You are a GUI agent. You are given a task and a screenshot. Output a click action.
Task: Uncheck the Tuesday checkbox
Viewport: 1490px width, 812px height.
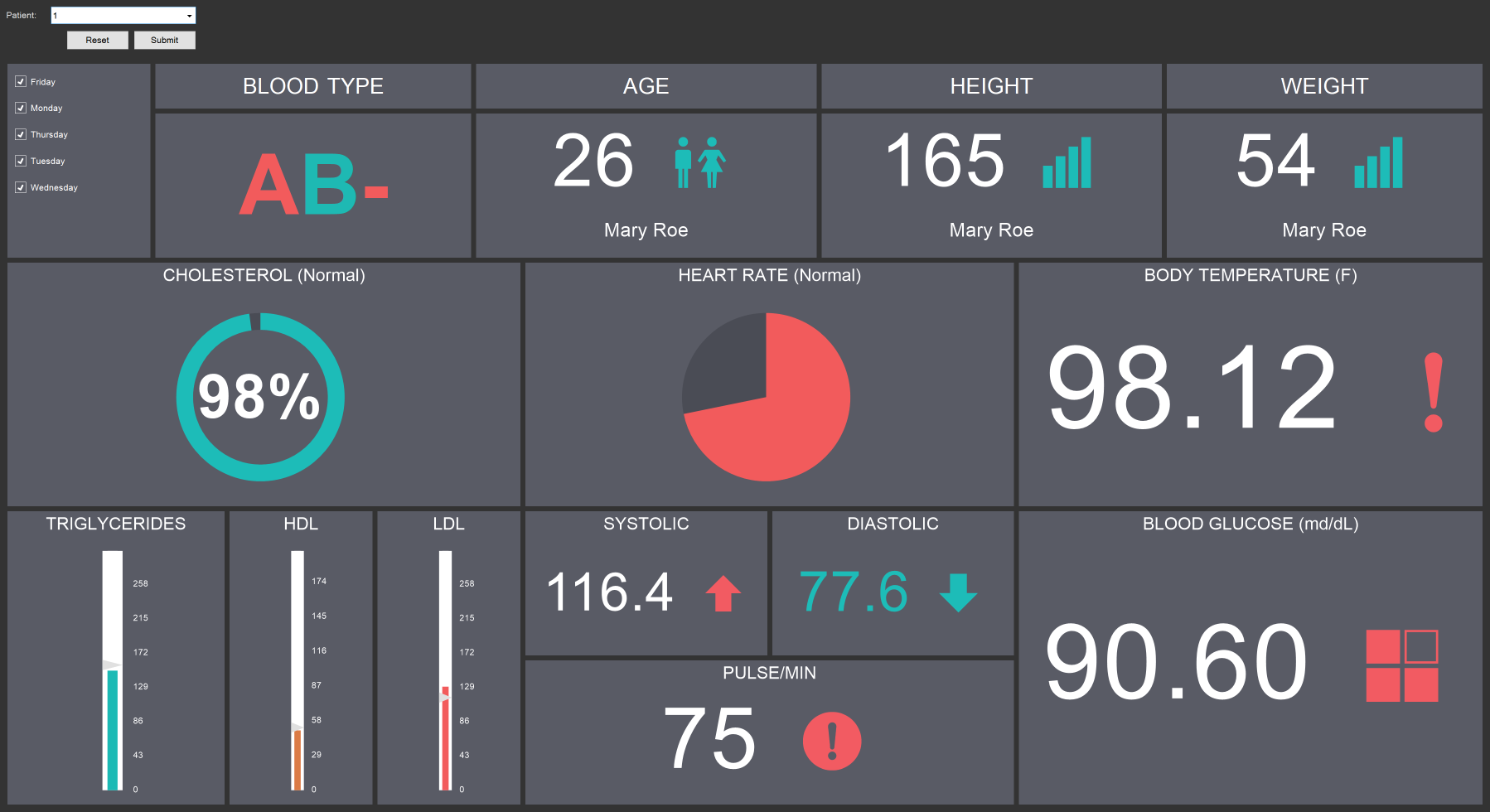point(20,161)
